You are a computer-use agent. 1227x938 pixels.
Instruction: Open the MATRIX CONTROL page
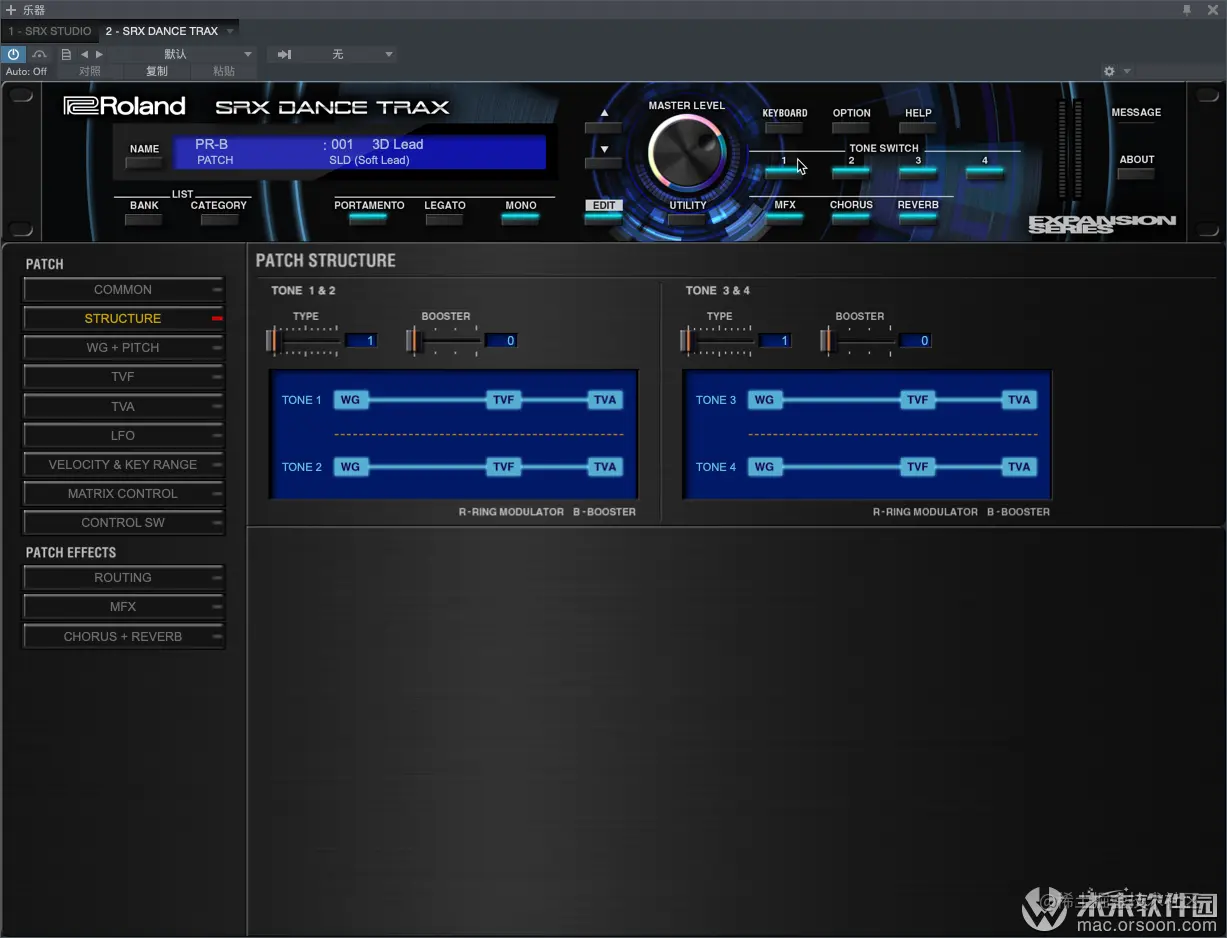click(x=123, y=494)
